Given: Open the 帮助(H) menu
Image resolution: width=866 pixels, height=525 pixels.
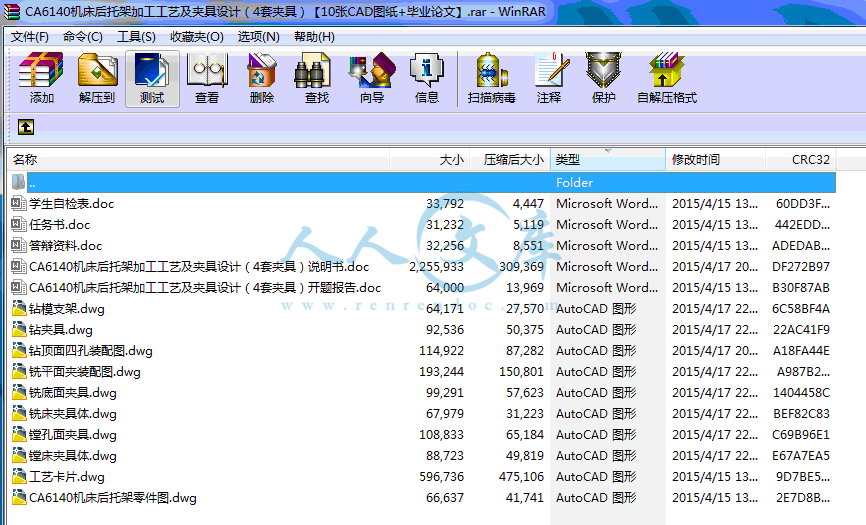Looking at the screenshot, I should [314, 37].
